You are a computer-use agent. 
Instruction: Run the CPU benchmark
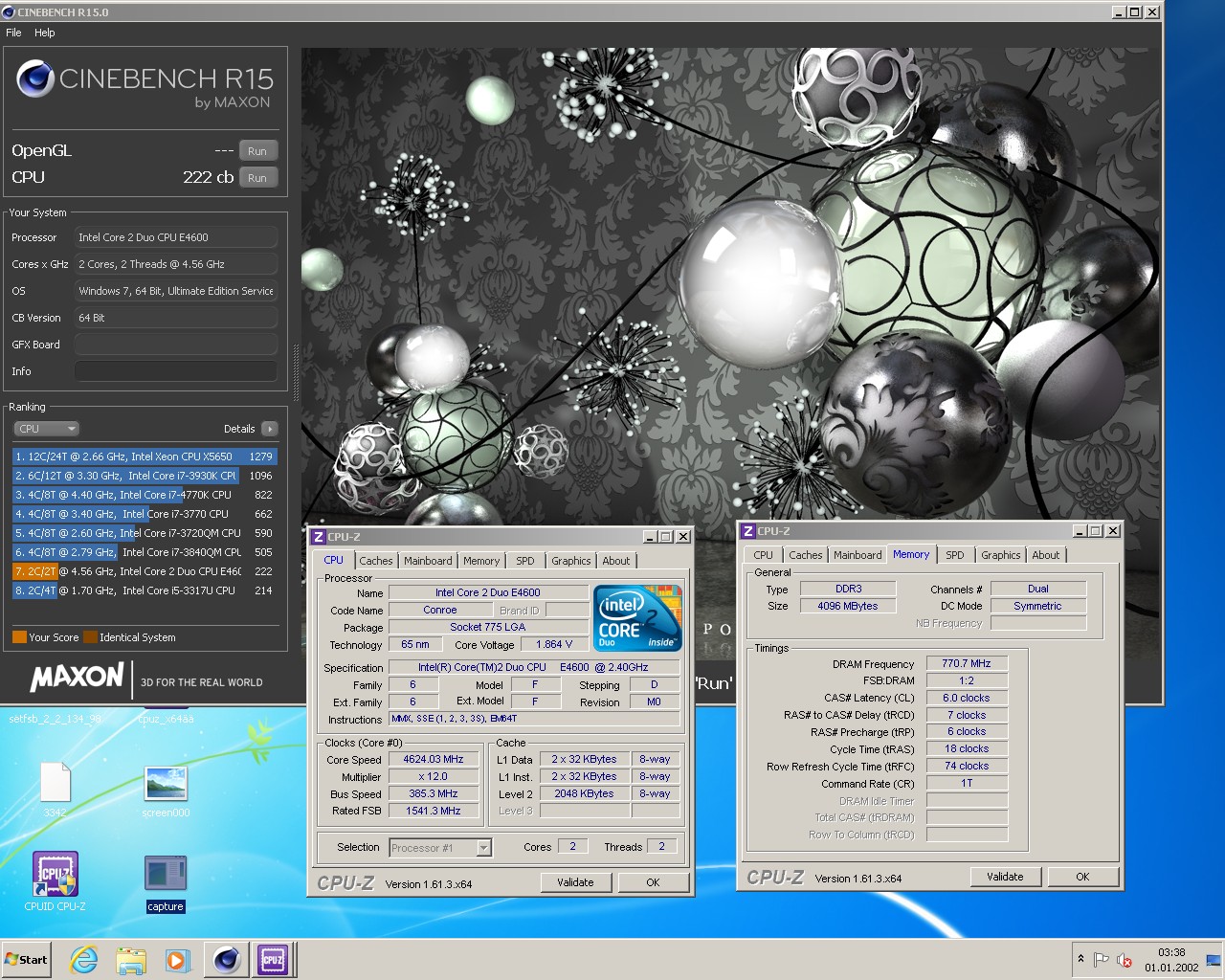(257, 178)
